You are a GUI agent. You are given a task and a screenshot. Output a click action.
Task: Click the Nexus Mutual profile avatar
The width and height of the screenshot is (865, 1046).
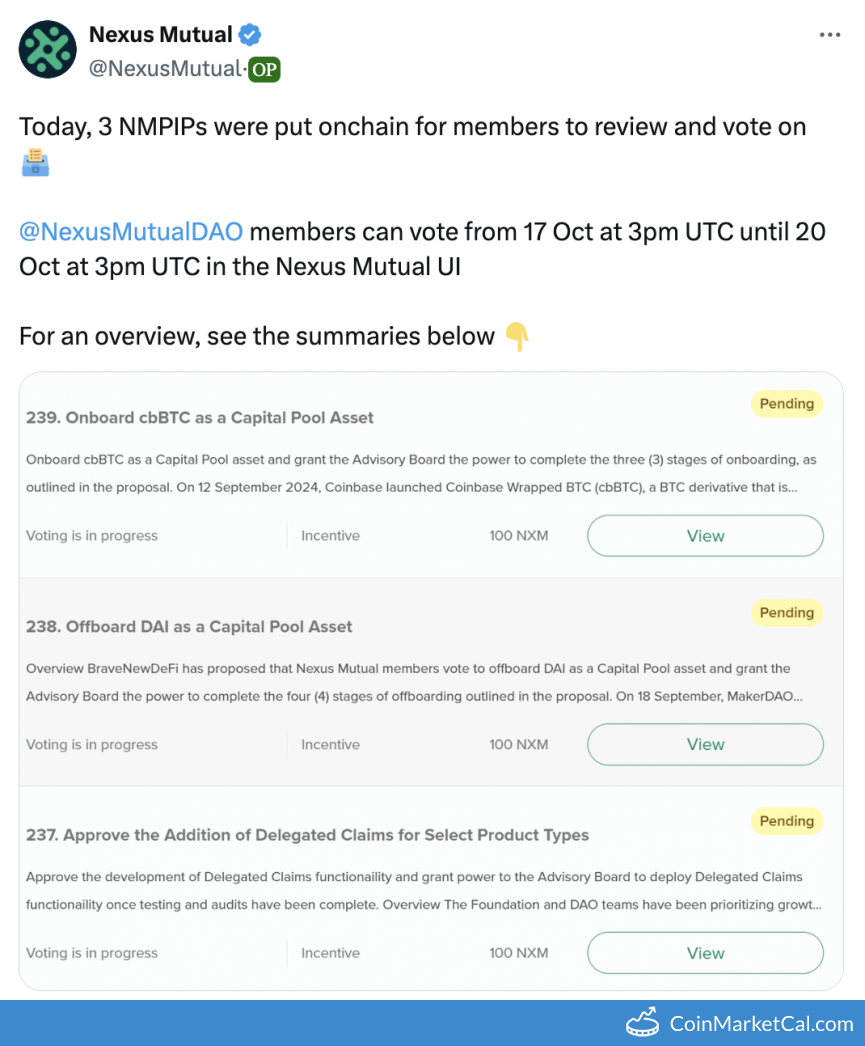(x=48, y=50)
